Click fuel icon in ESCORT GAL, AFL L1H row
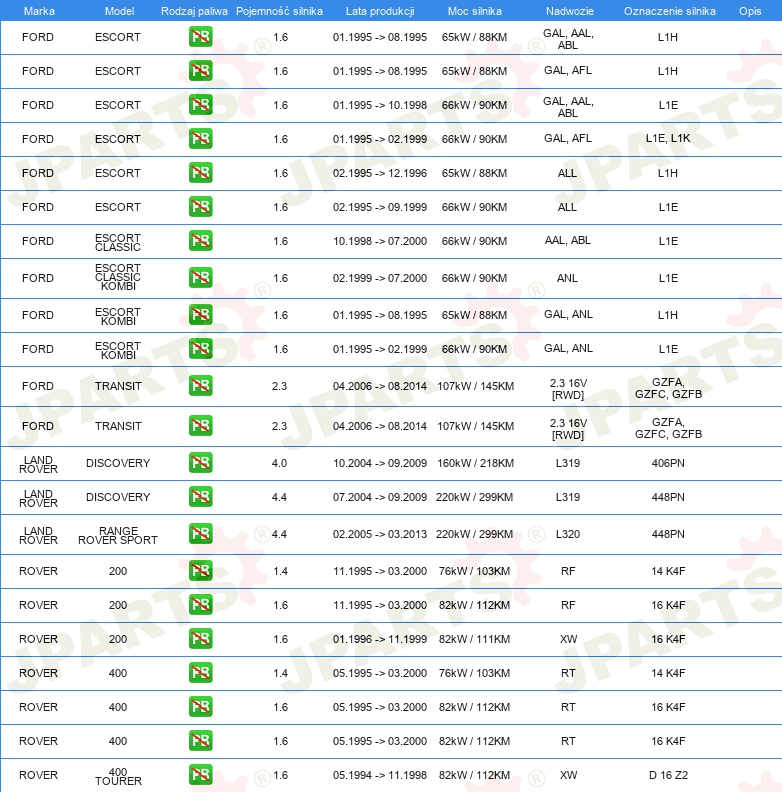Viewport: 782px width, 792px height. [x=201, y=71]
